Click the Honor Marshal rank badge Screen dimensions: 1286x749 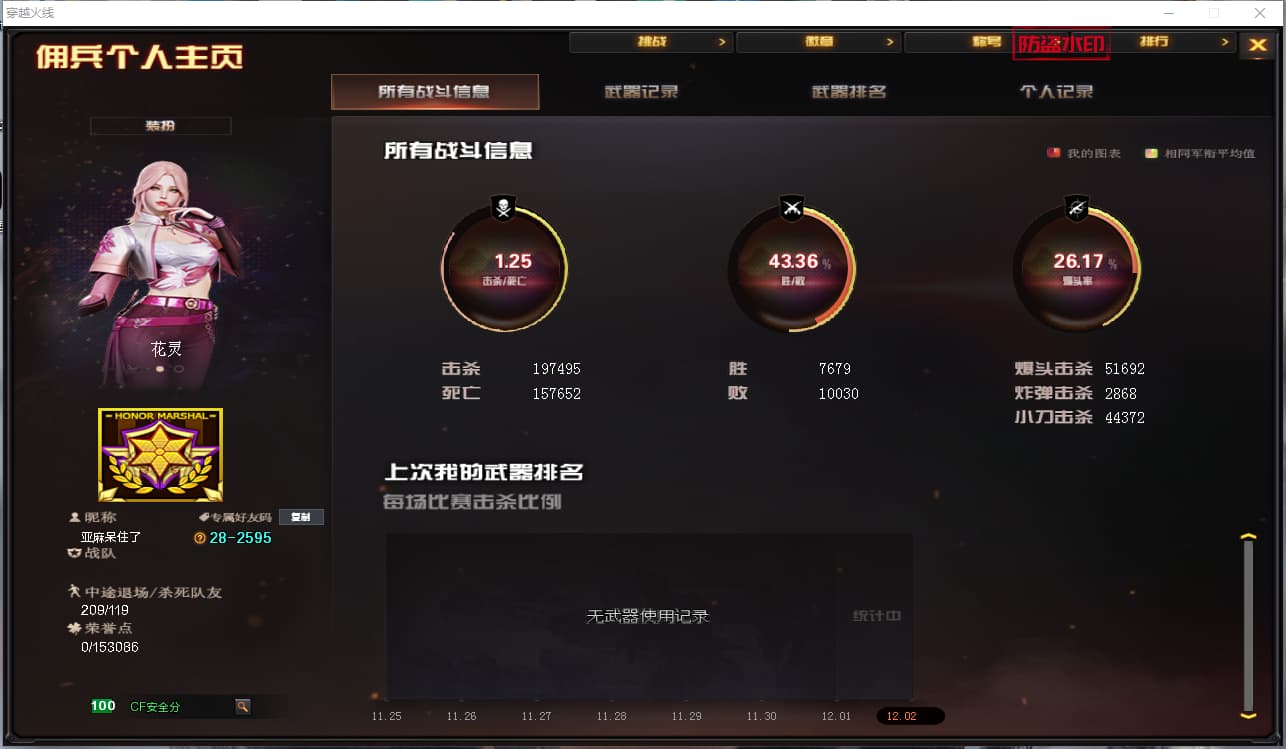160,455
